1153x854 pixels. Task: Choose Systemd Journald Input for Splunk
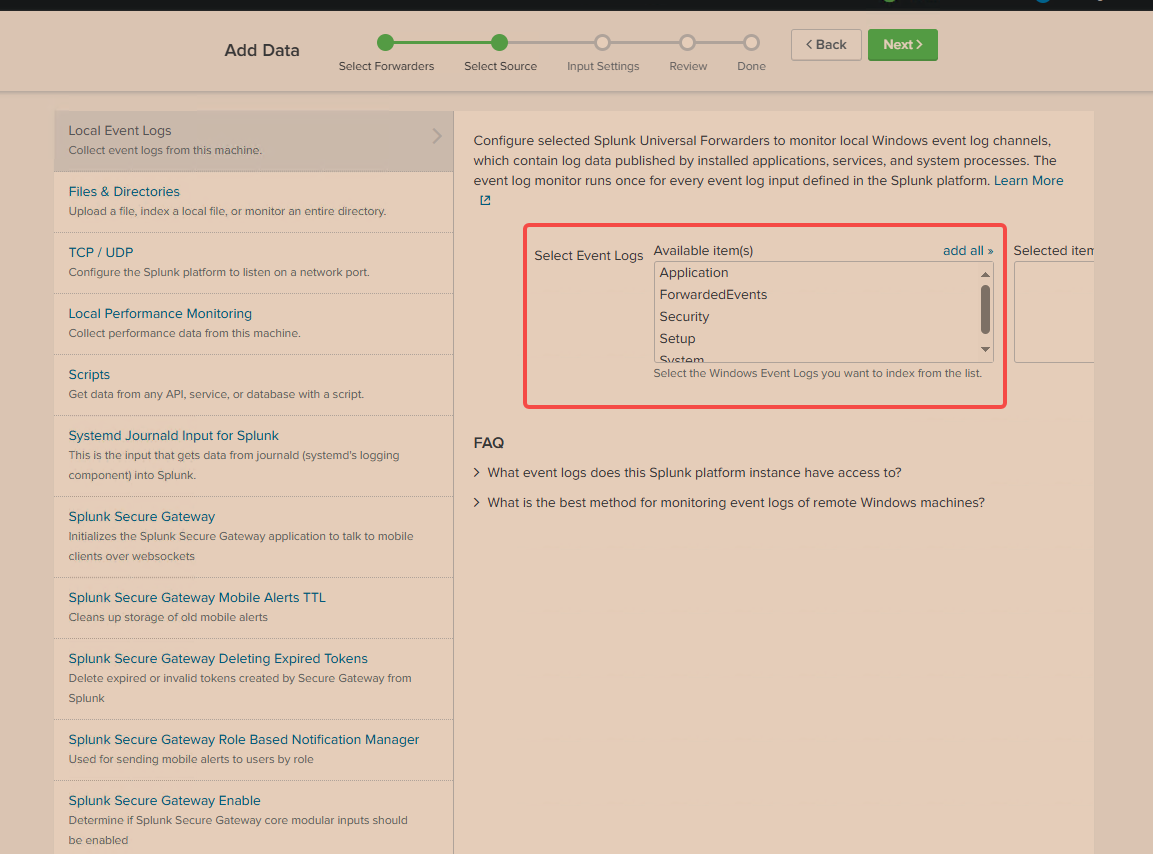point(254,456)
